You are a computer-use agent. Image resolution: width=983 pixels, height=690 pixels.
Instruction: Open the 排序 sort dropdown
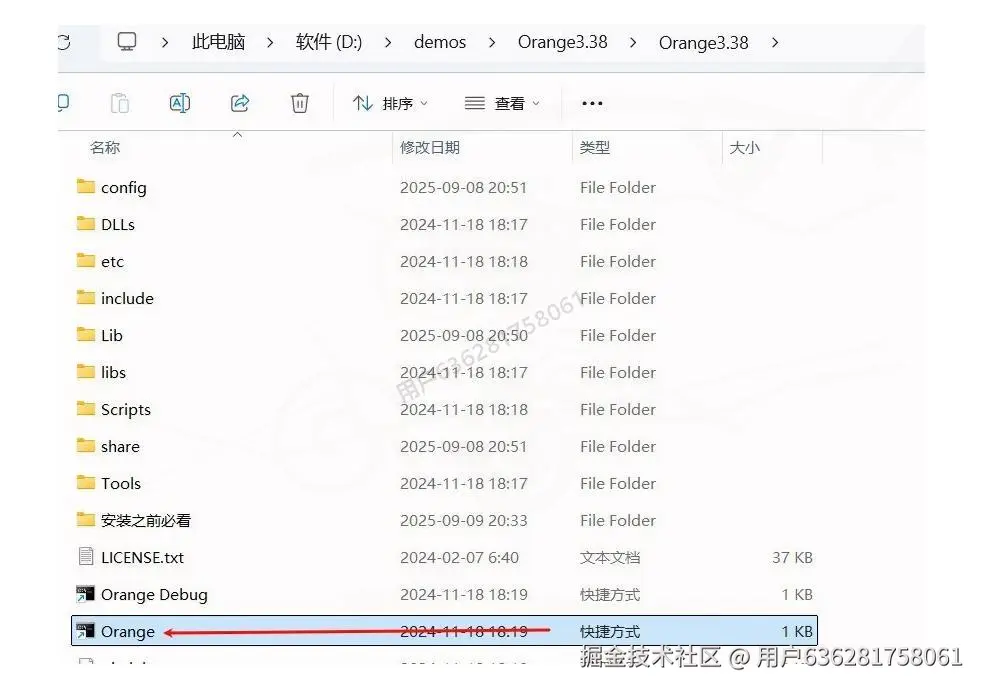coord(390,103)
